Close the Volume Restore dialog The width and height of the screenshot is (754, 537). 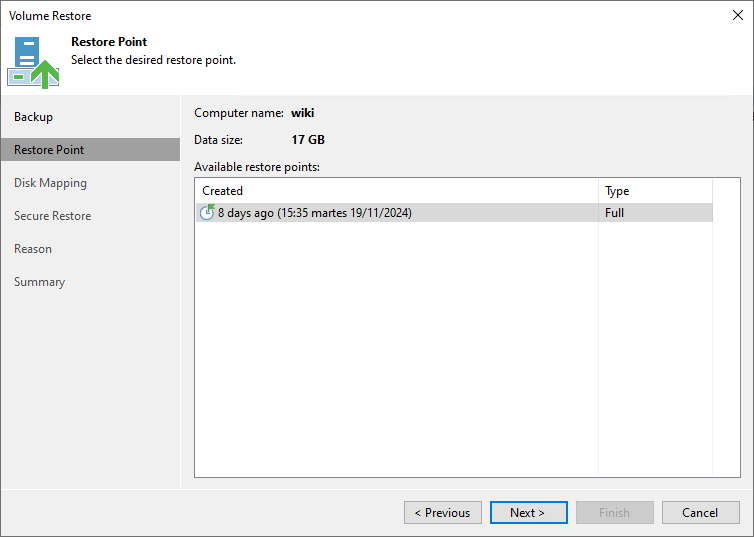(x=737, y=15)
